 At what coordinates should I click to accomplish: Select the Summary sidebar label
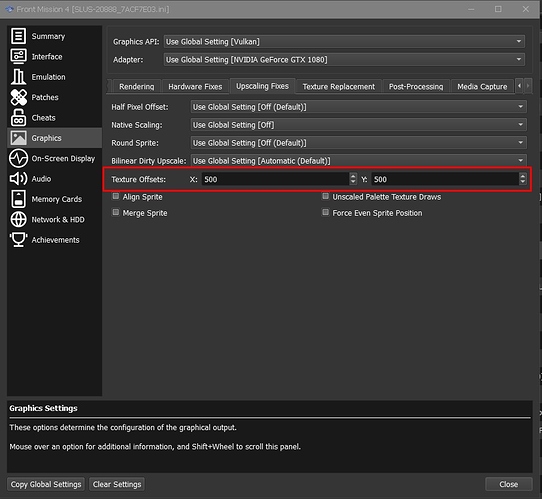coord(48,36)
